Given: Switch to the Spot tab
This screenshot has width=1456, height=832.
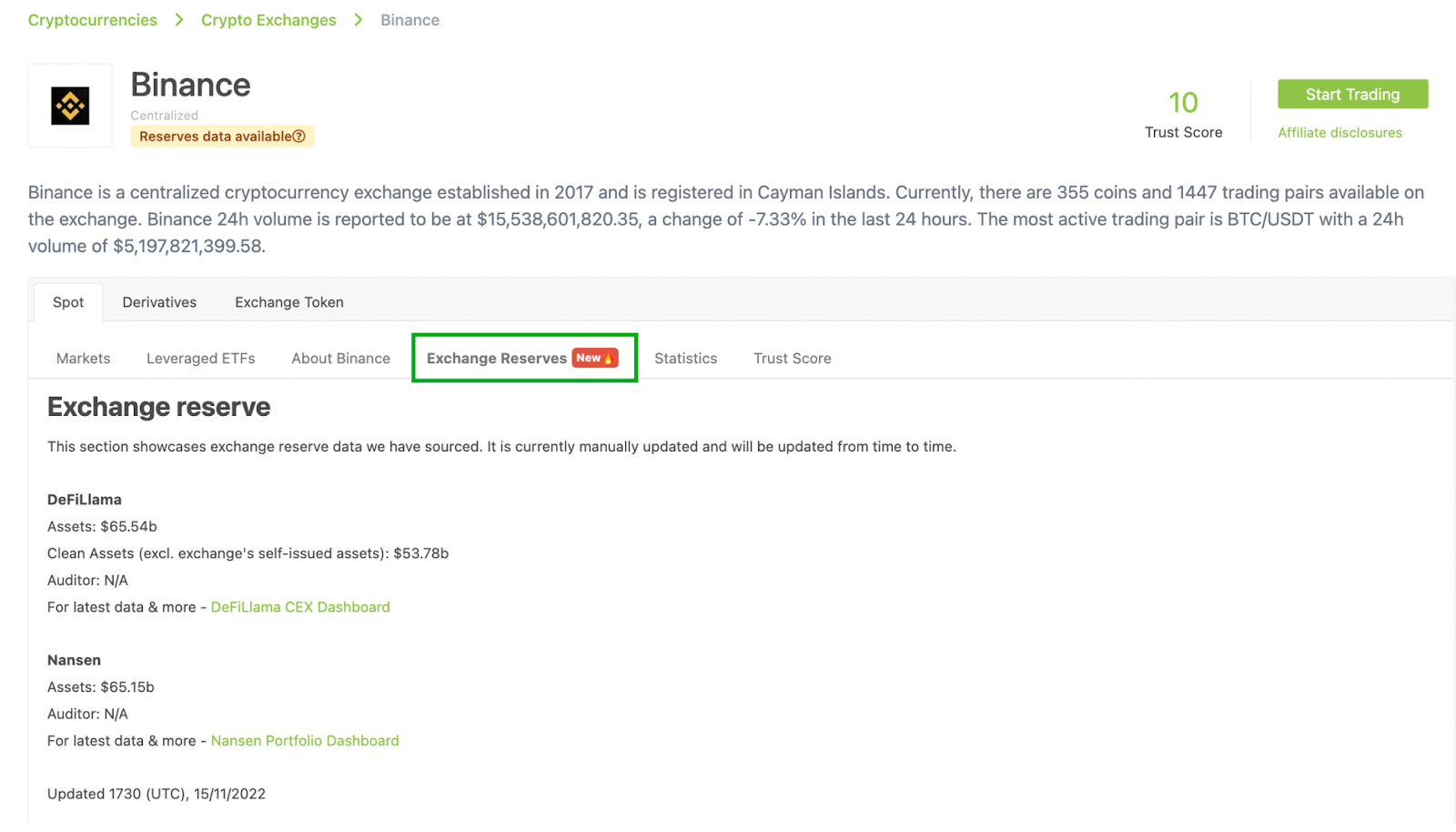Looking at the screenshot, I should (x=68, y=302).
